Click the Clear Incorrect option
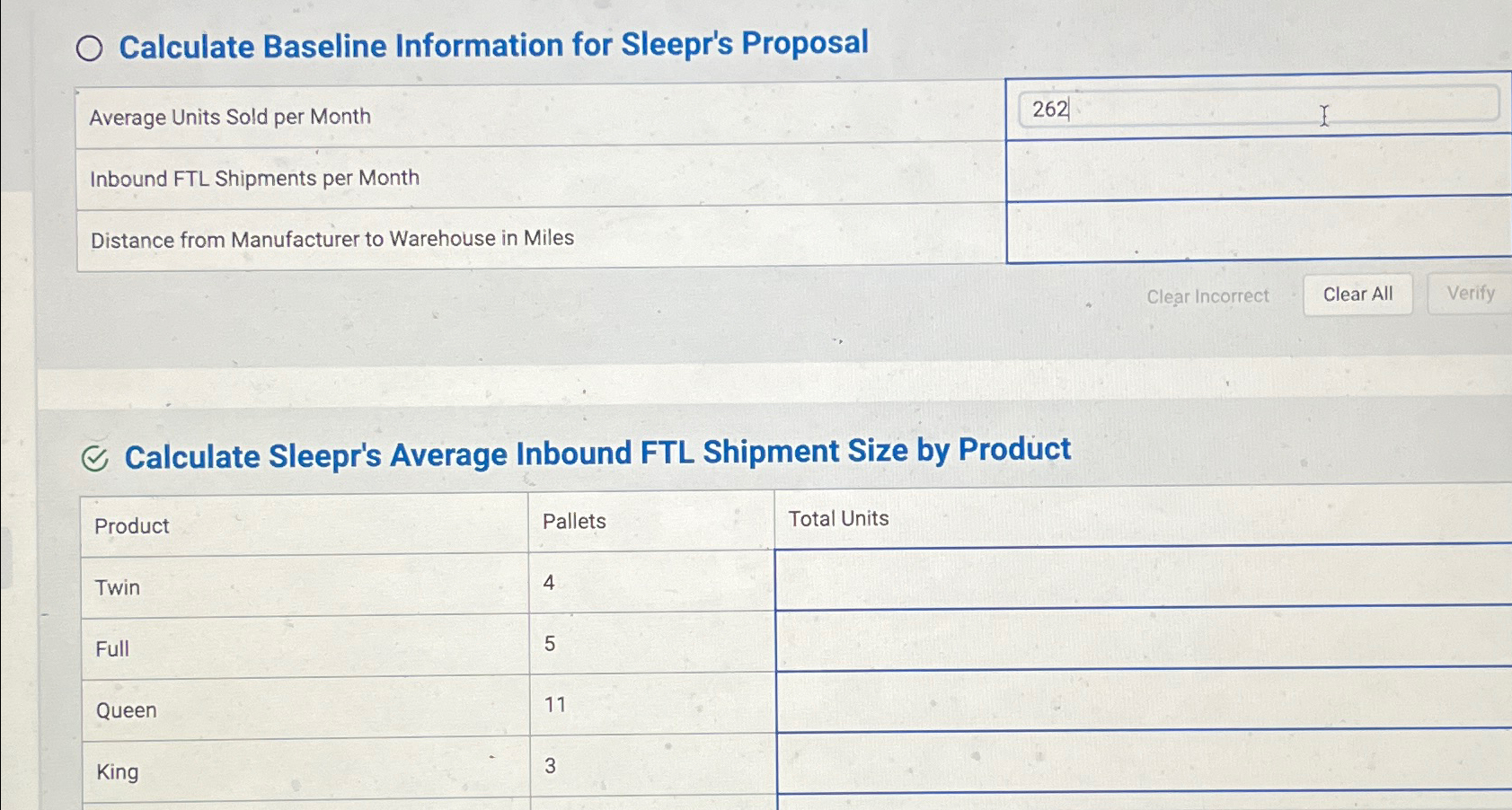This screenshot has height=810, width=1512. point(1207,296)
